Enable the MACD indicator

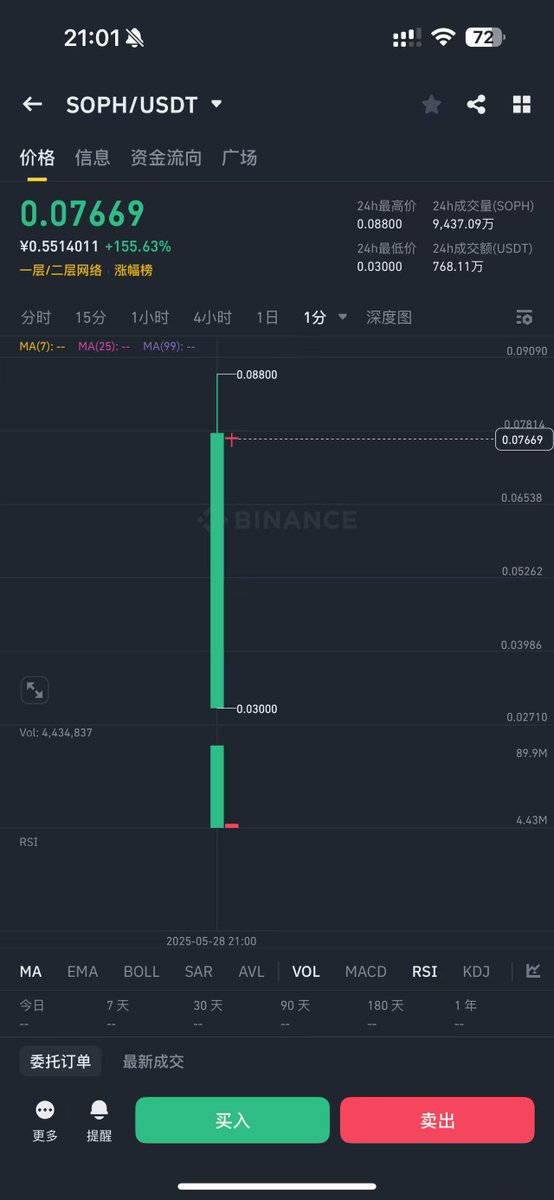coord(366,971)
